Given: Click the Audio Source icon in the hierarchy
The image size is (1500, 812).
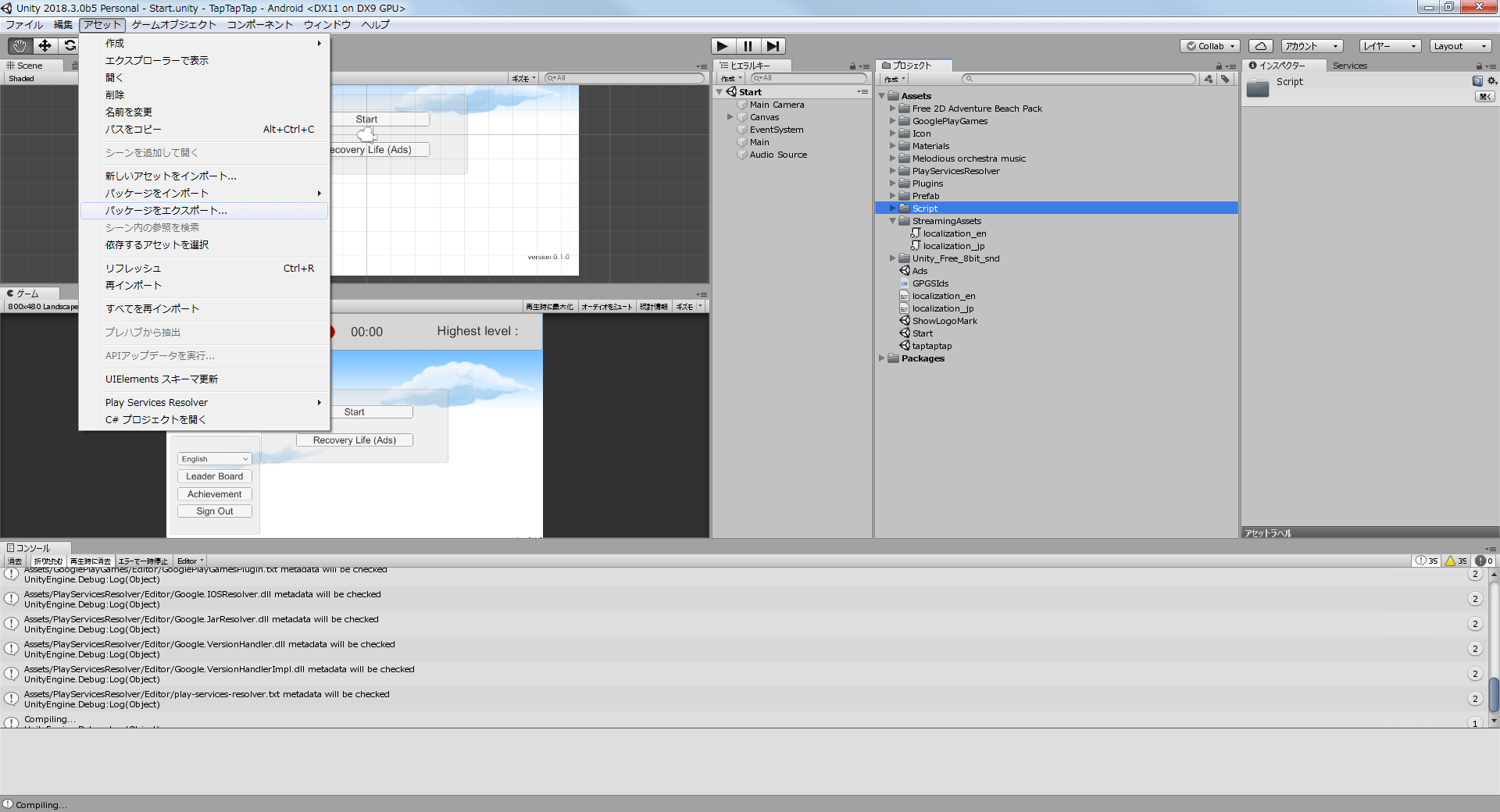Looking at the screenshot, I should point(742,155).
